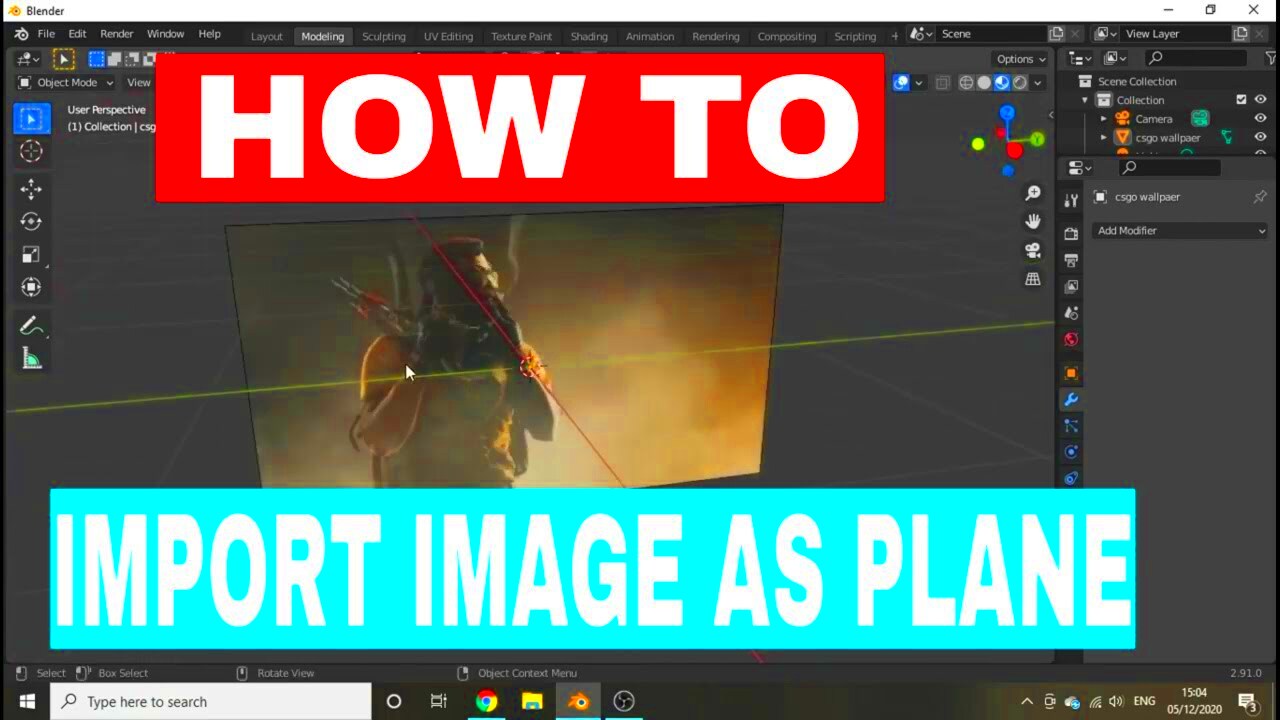Image resolution: width=1280 pixels, height=720 pixels.
Task: Click the Tweak select tool header icon
Action: tap(63, 60)
